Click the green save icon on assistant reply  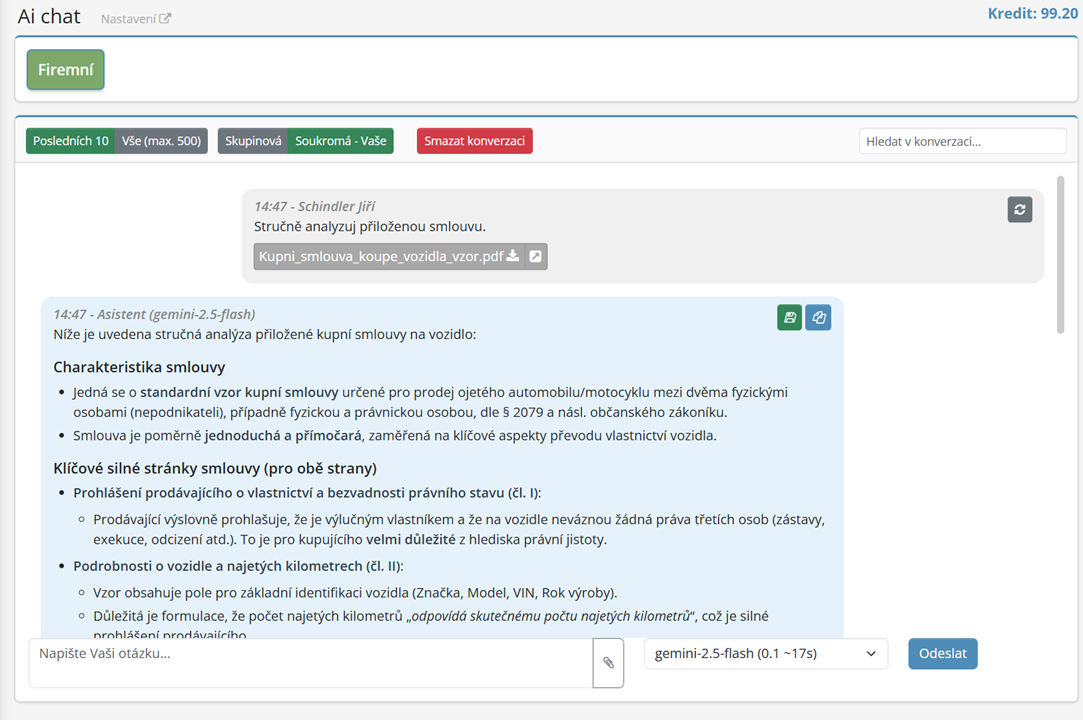click(789, 317)
